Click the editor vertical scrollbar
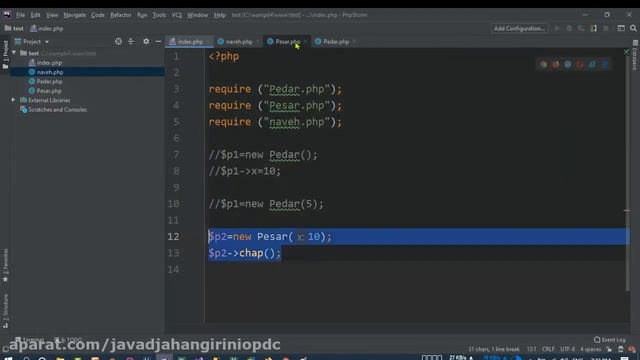 [x=627, y=173]
